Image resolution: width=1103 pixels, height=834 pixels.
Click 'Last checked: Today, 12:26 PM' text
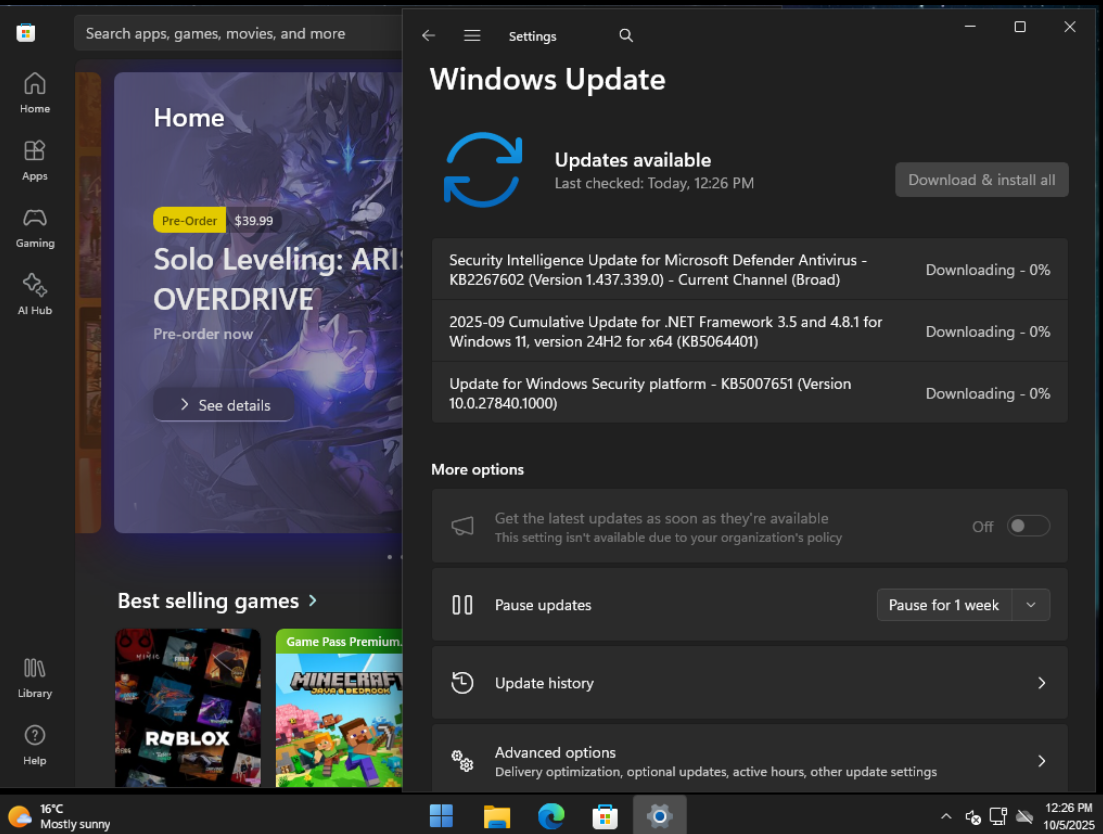click(654, 184)
